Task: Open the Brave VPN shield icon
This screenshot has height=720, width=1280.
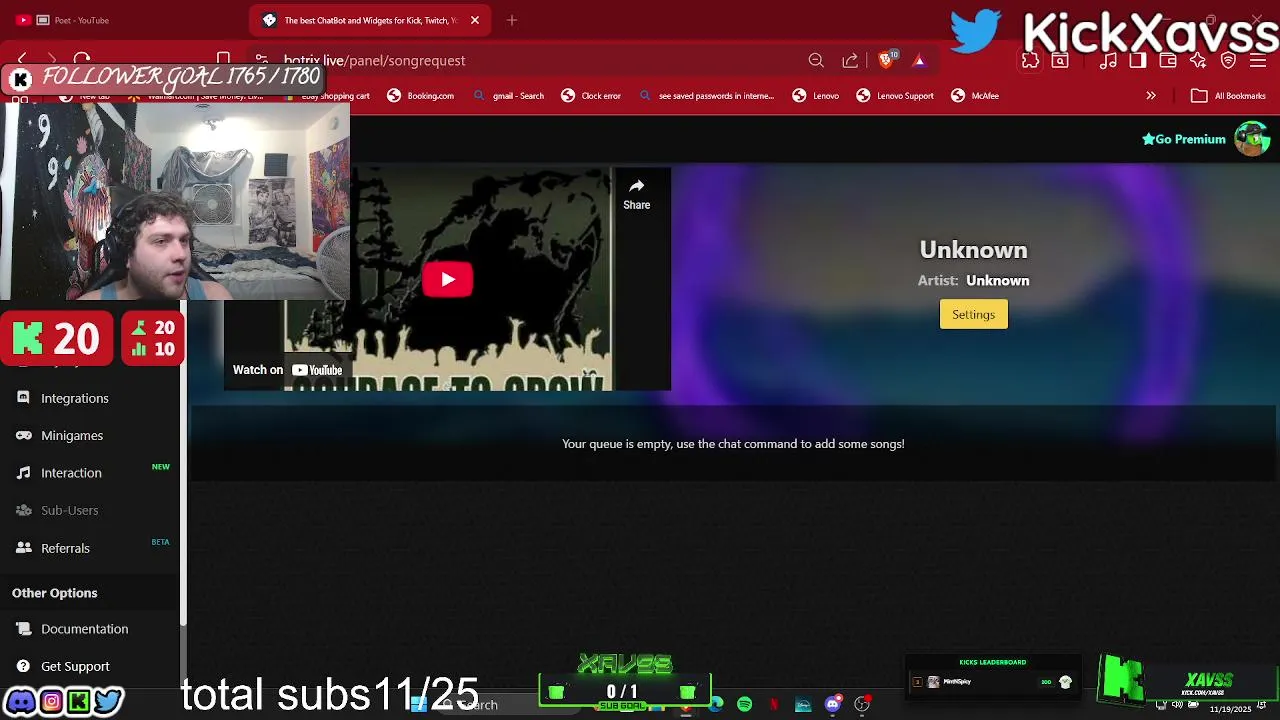Action: click(x=1228, y=61)
